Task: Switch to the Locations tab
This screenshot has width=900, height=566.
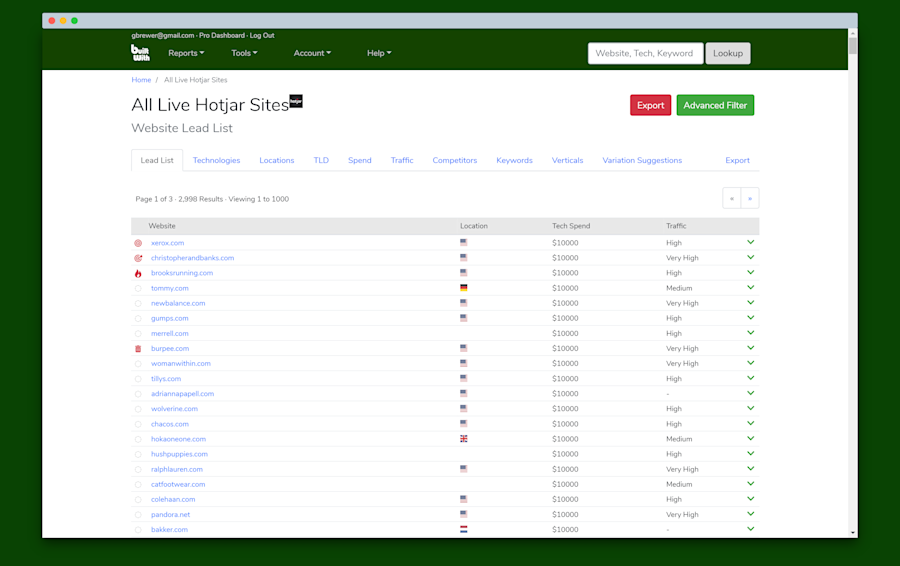Action: 277,160
